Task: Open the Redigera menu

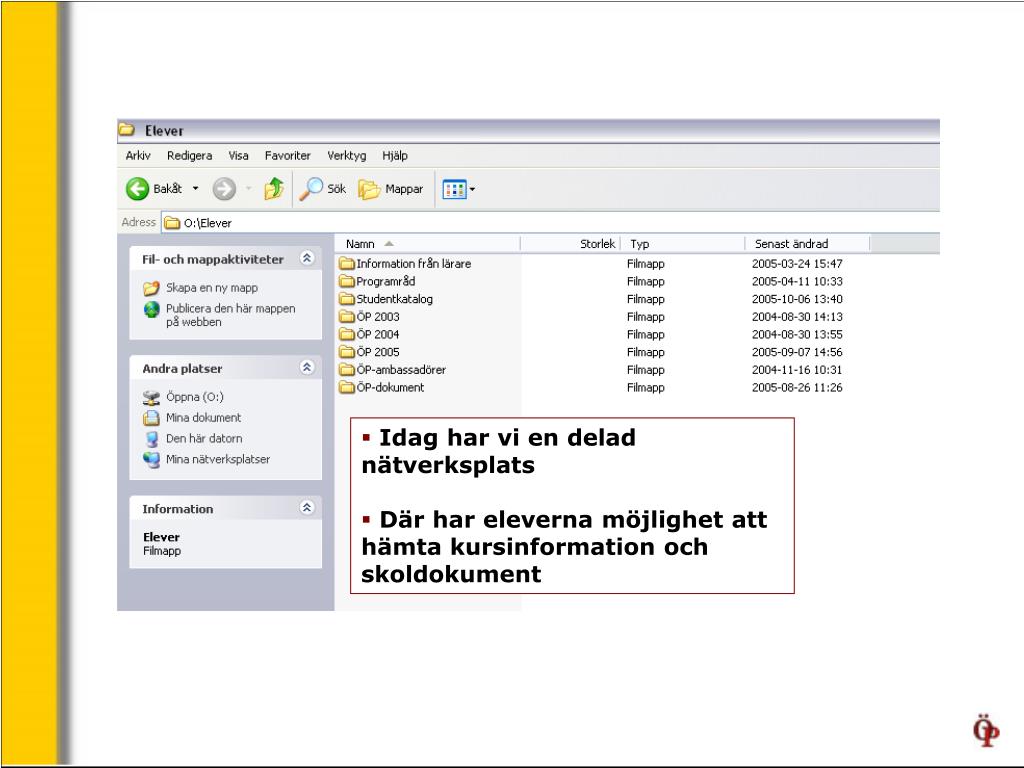Action: (x=189, y=155)
